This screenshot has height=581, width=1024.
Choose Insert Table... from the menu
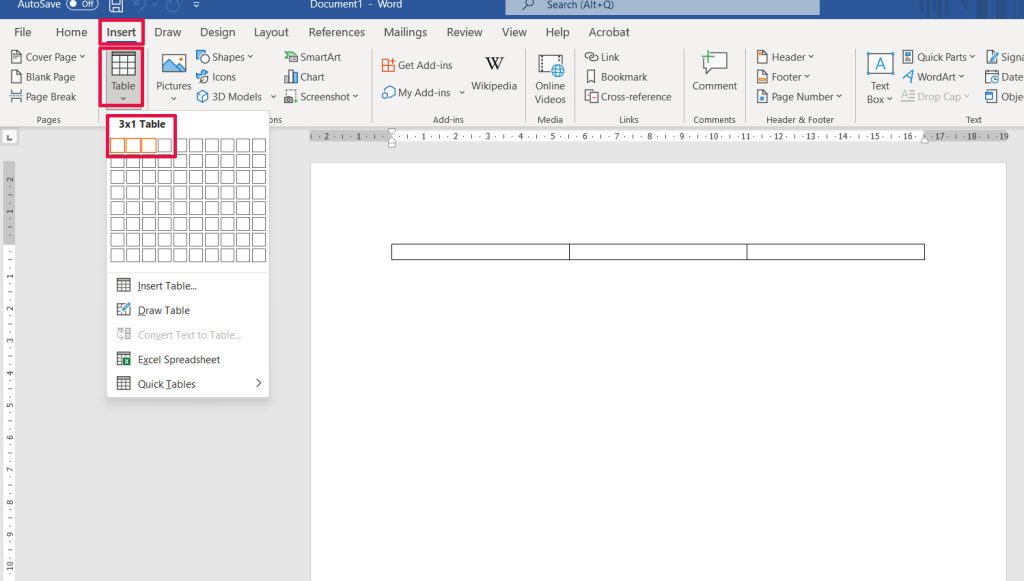pos(187,286)
